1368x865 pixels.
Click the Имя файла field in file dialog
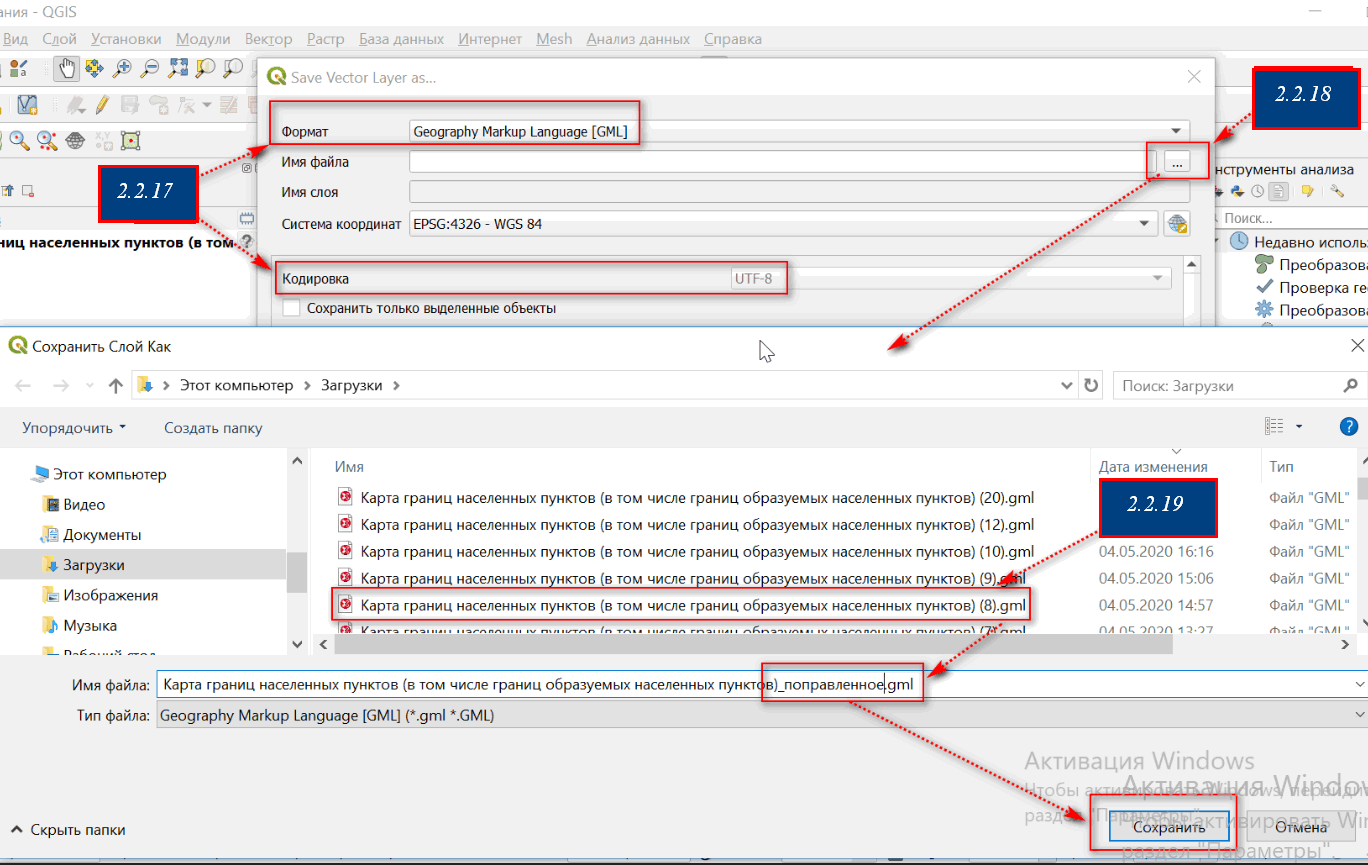click(x=752, y=684)
